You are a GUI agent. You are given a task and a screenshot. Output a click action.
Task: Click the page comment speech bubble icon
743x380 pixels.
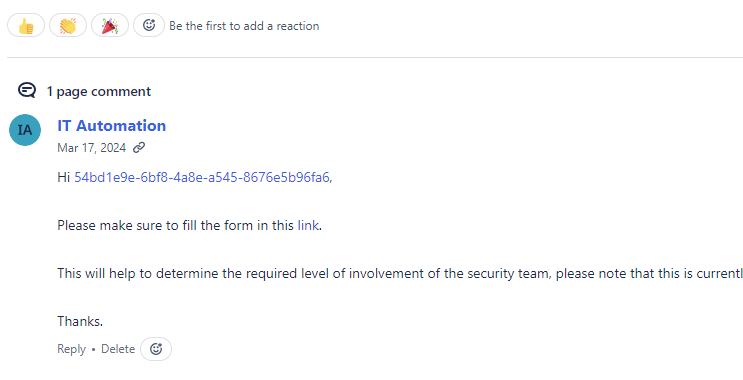pyautogui.click(x=27, y=90)
